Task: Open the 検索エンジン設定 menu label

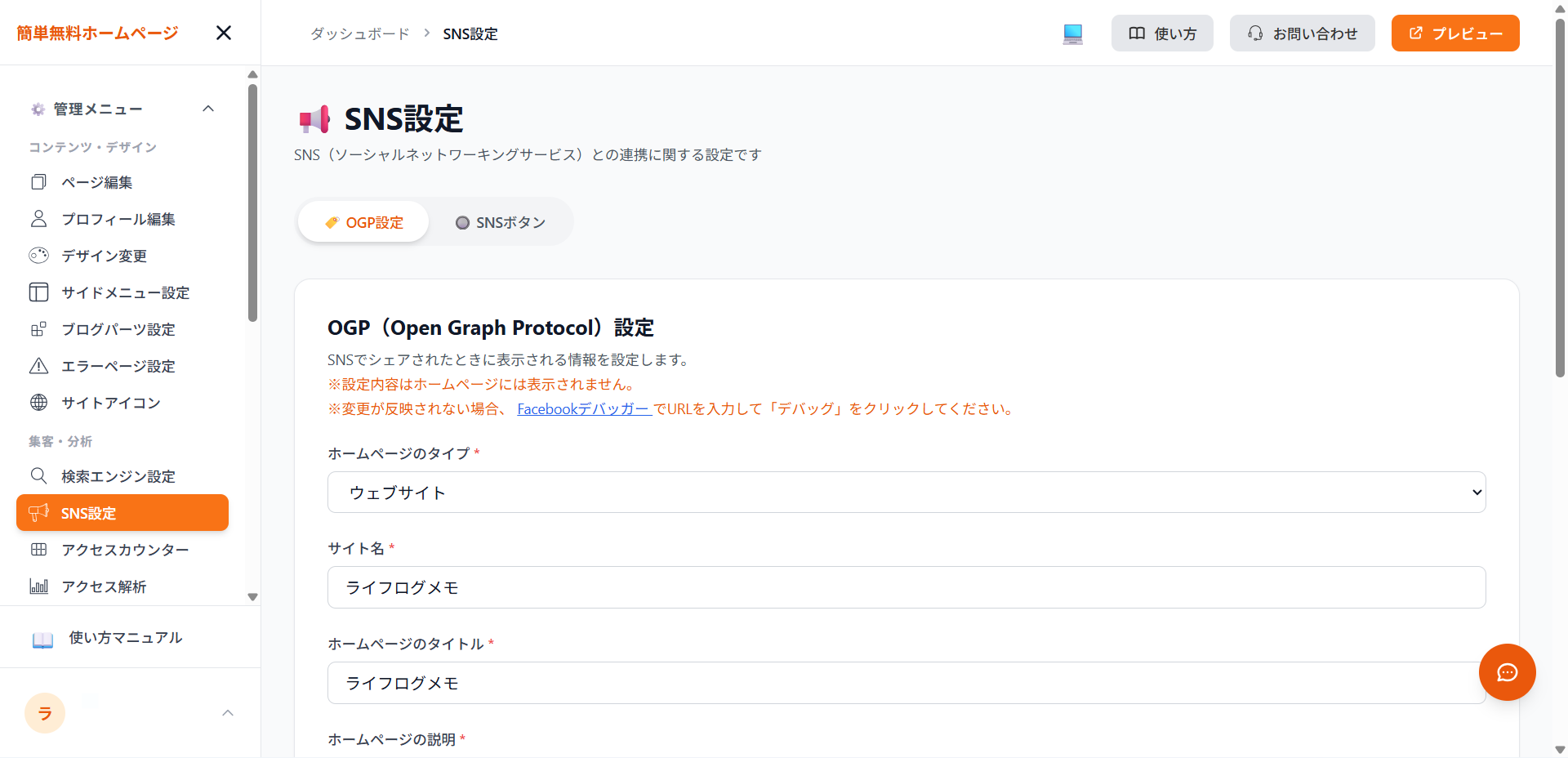Action: pos(118,476)
